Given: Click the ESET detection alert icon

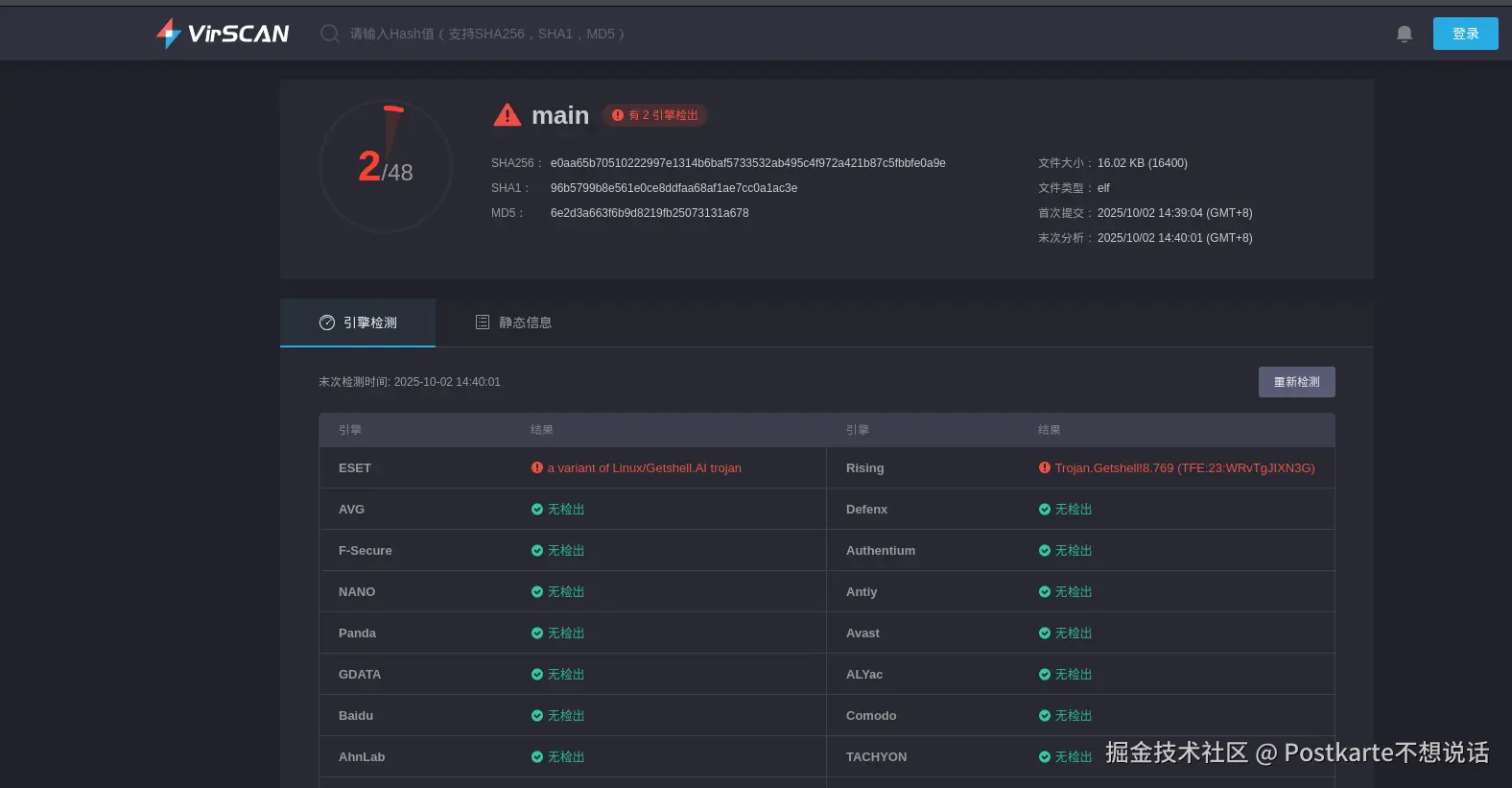Looking at the screenshot, I should pyautogui.click(x=537, y=468).
